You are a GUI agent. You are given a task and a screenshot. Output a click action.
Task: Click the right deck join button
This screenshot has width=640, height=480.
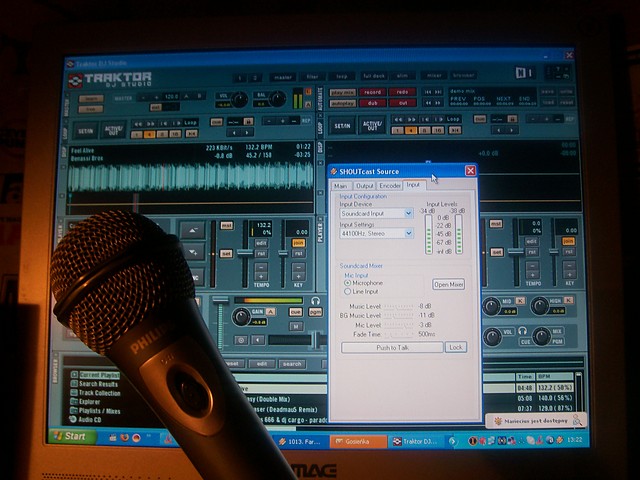569,241
